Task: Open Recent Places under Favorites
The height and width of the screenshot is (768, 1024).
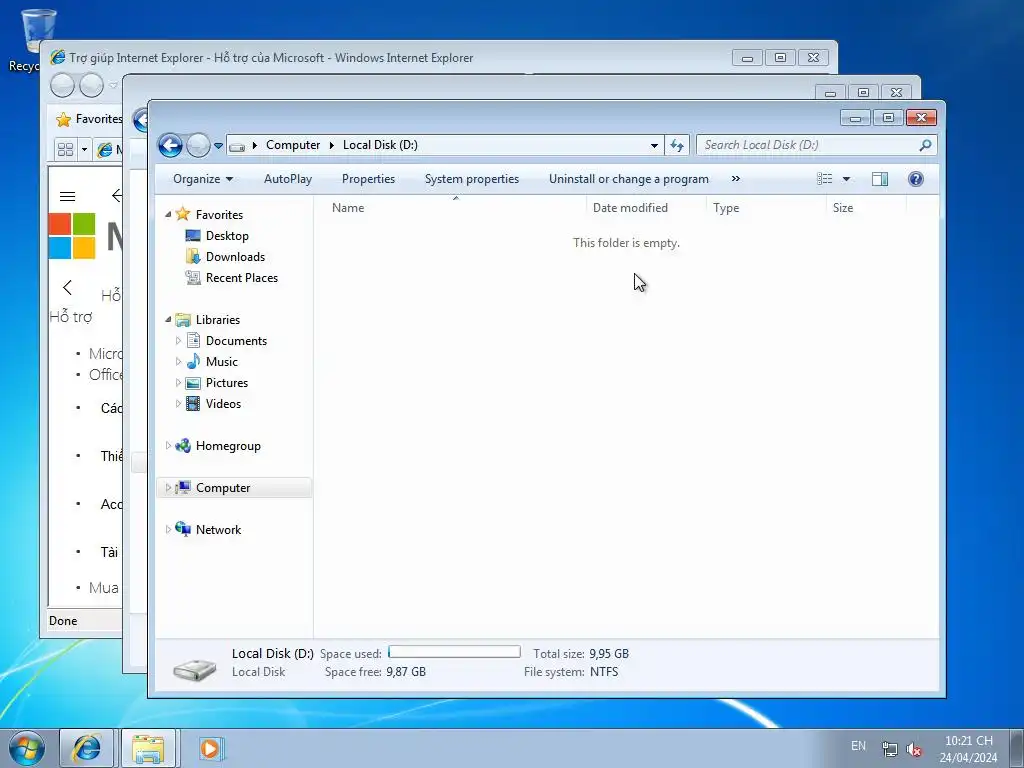Action: pyautogui.click(x=242, y=278)
